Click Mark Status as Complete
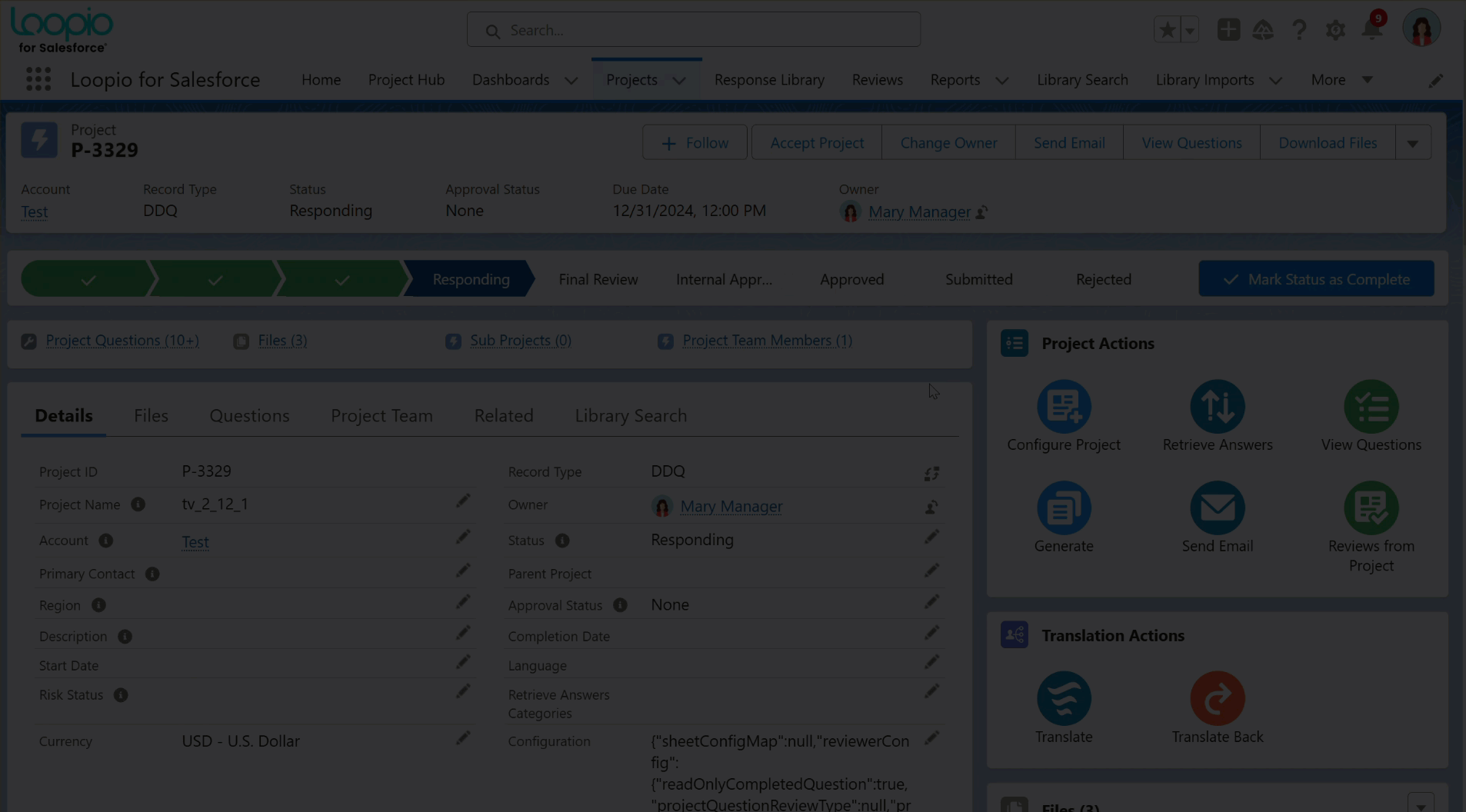Viewport: 1466px width, 812px height. click(x=1316, y=279)
